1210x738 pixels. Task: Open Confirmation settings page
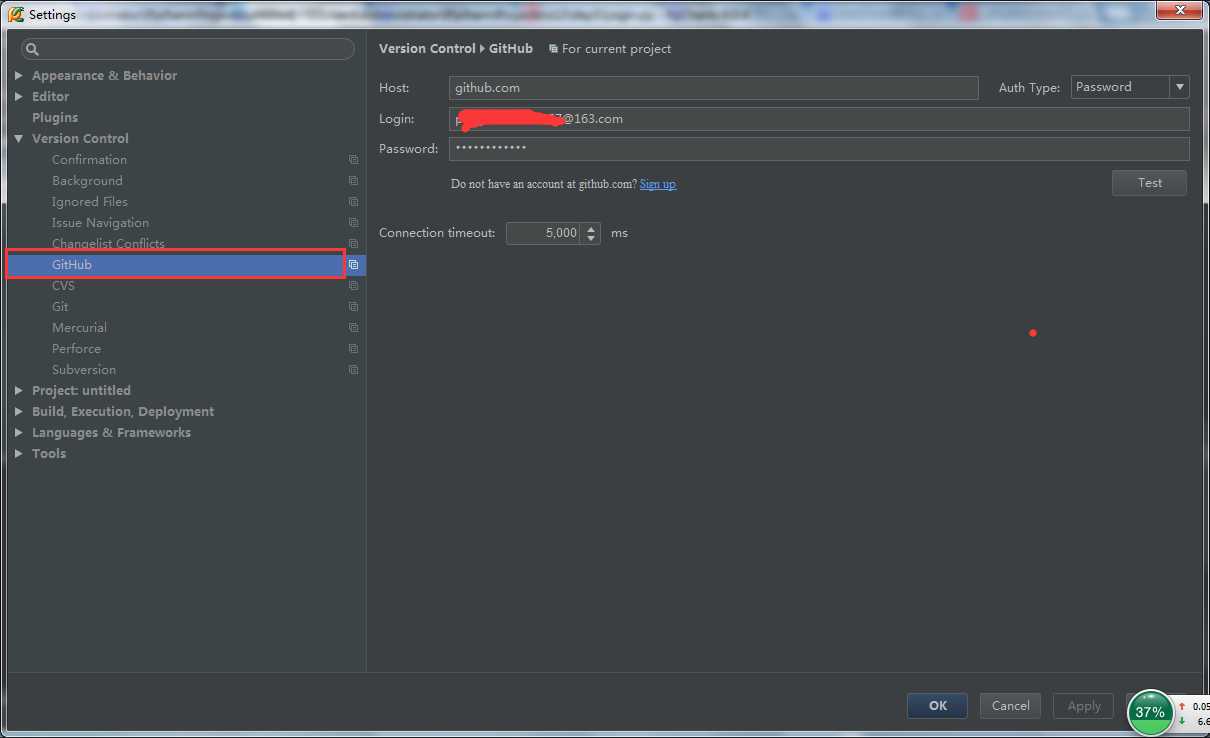tap(89, 160)
